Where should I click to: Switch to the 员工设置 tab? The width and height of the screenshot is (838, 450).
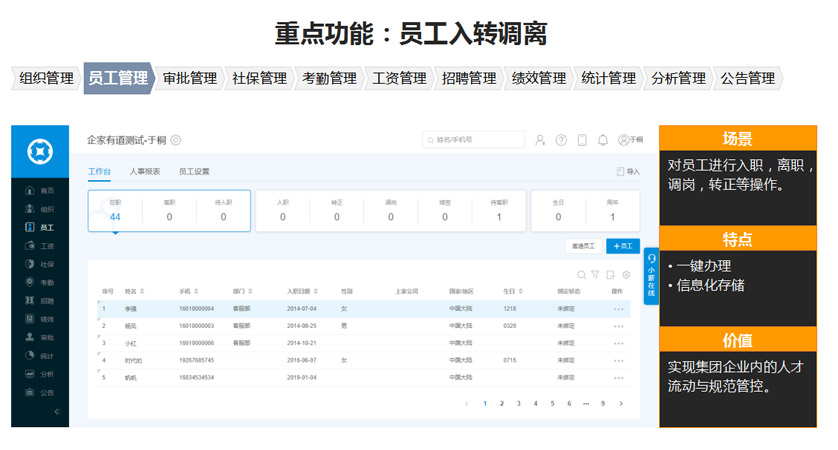pos(194,172)
